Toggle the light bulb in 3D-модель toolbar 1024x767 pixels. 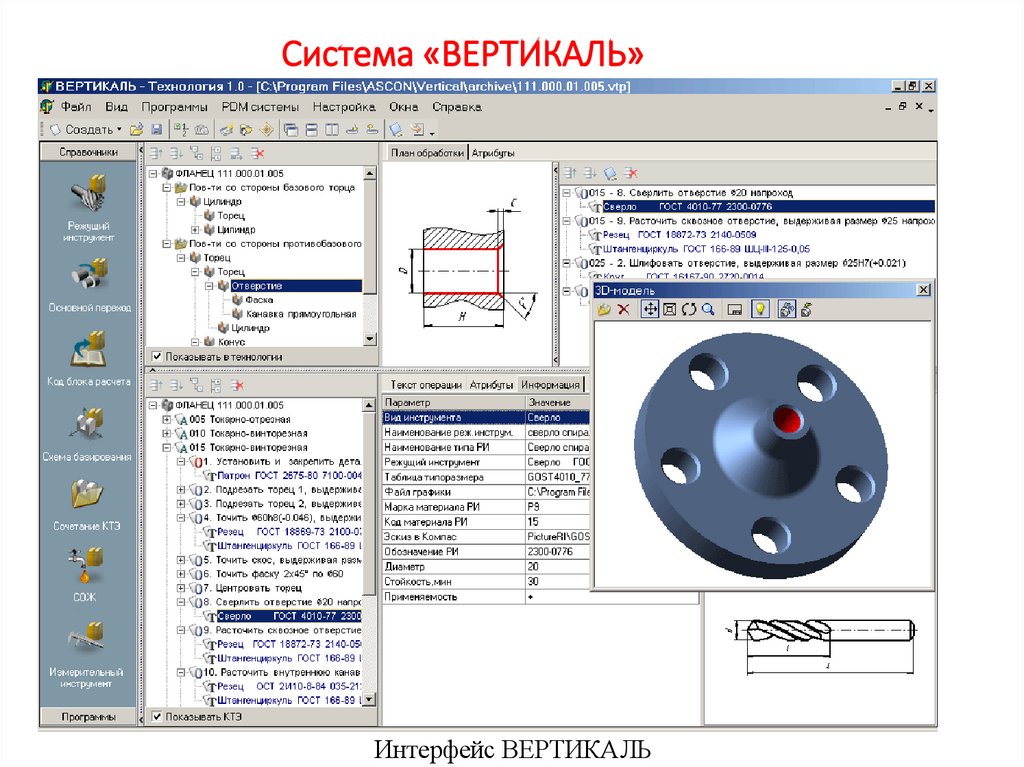tap(760, 310)
